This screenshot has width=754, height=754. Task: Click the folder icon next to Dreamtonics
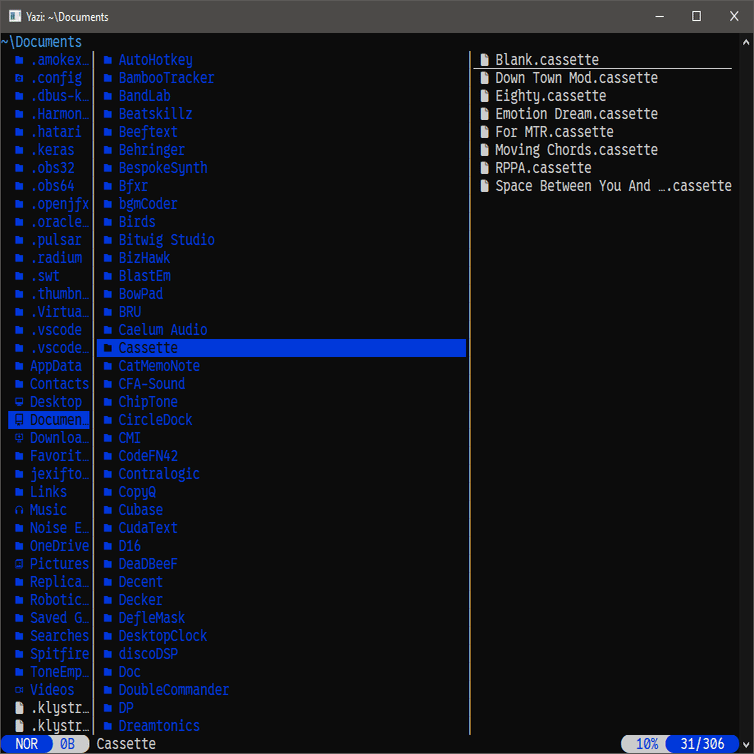[108, 726]
